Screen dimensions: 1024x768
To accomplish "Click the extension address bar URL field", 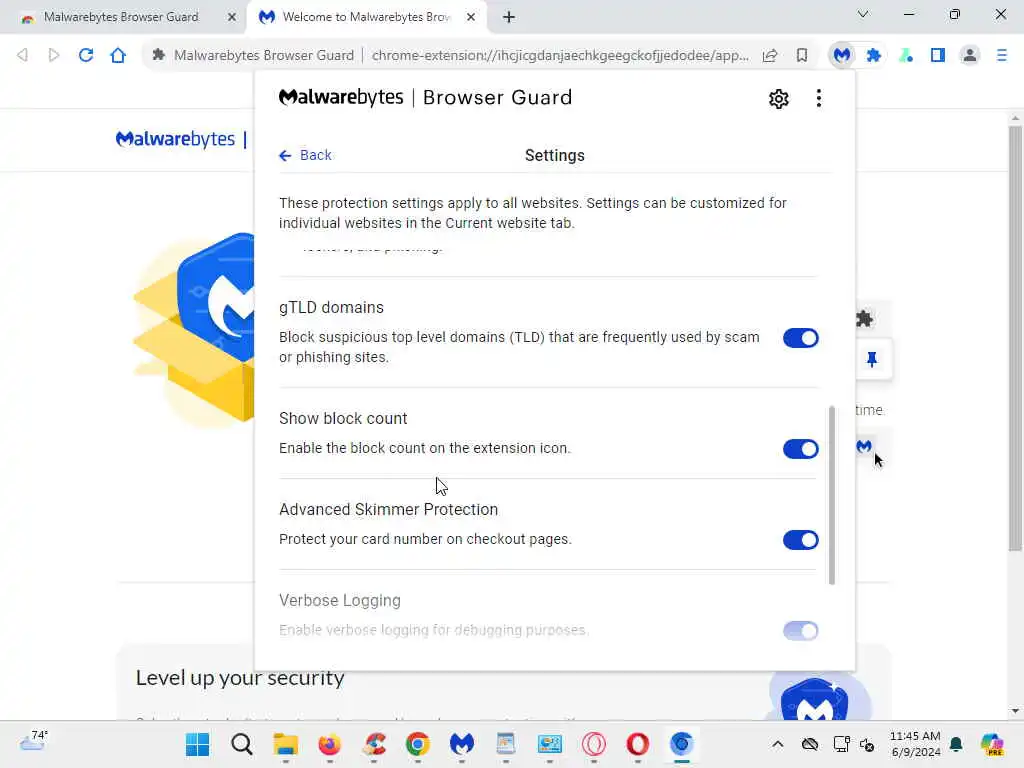I will (x=560, y=56).
